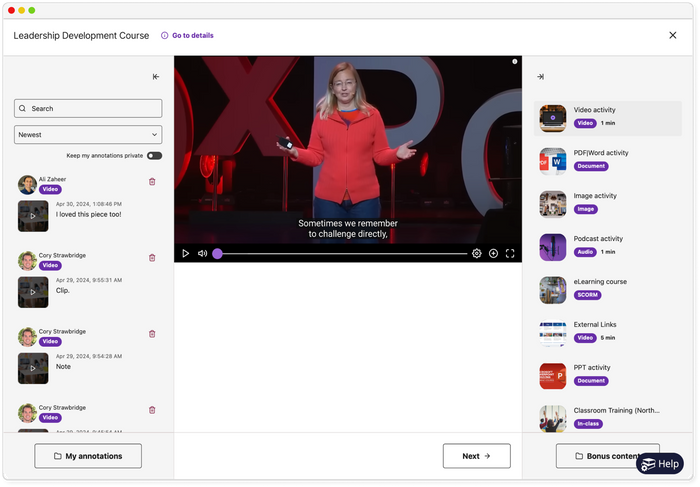700x487 pixels.
Task: Play the video
Action: 186,254
